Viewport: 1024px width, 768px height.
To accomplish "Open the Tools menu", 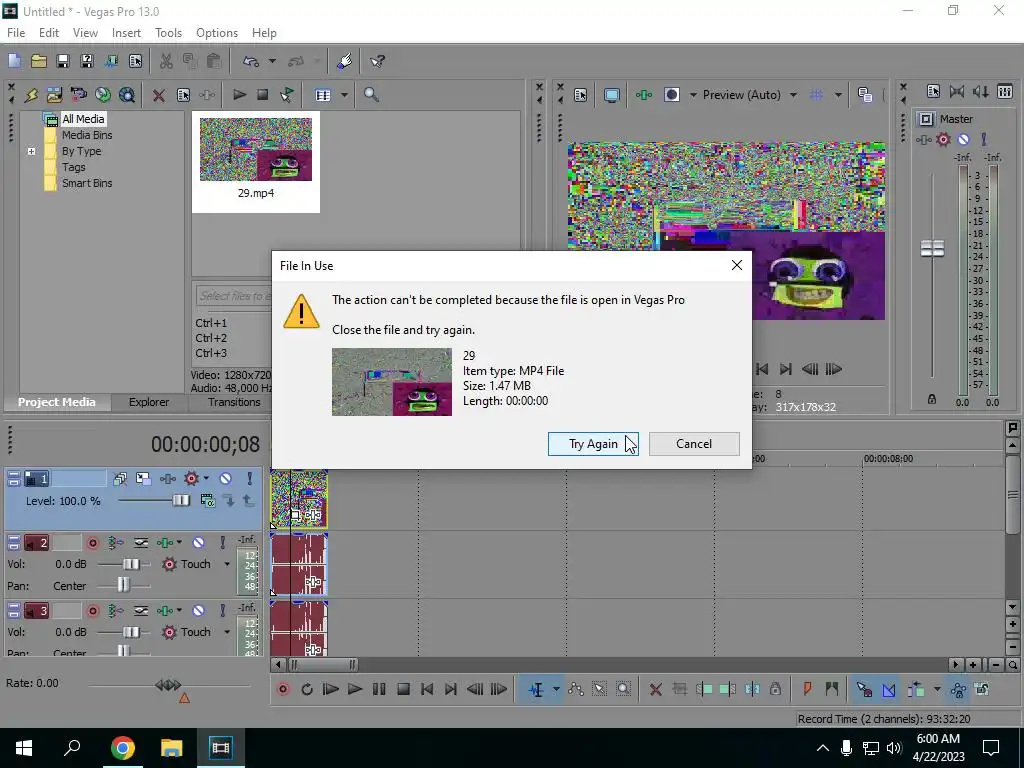I will 168,33.
